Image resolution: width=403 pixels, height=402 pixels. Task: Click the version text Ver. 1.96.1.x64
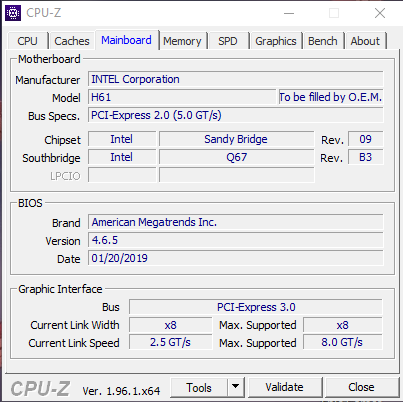[x=121, y=391]
